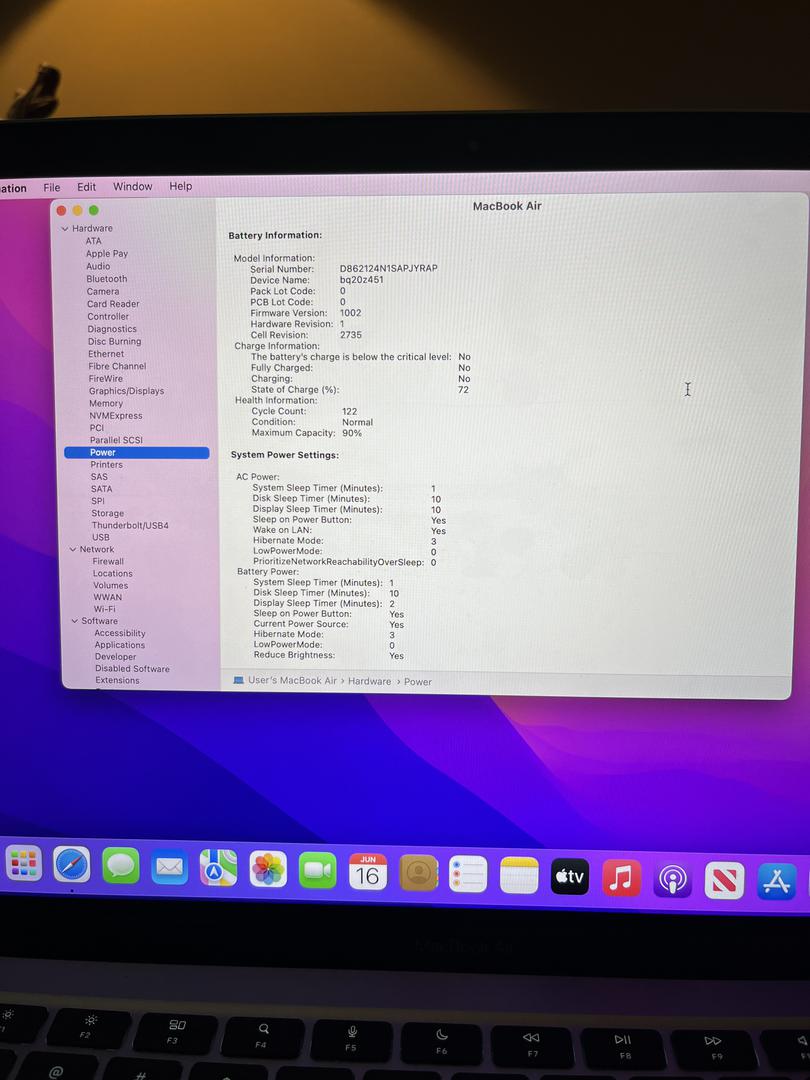Open News app in Dock
This screenshot has width=810, height=1080.
click(x=724, y=880)
